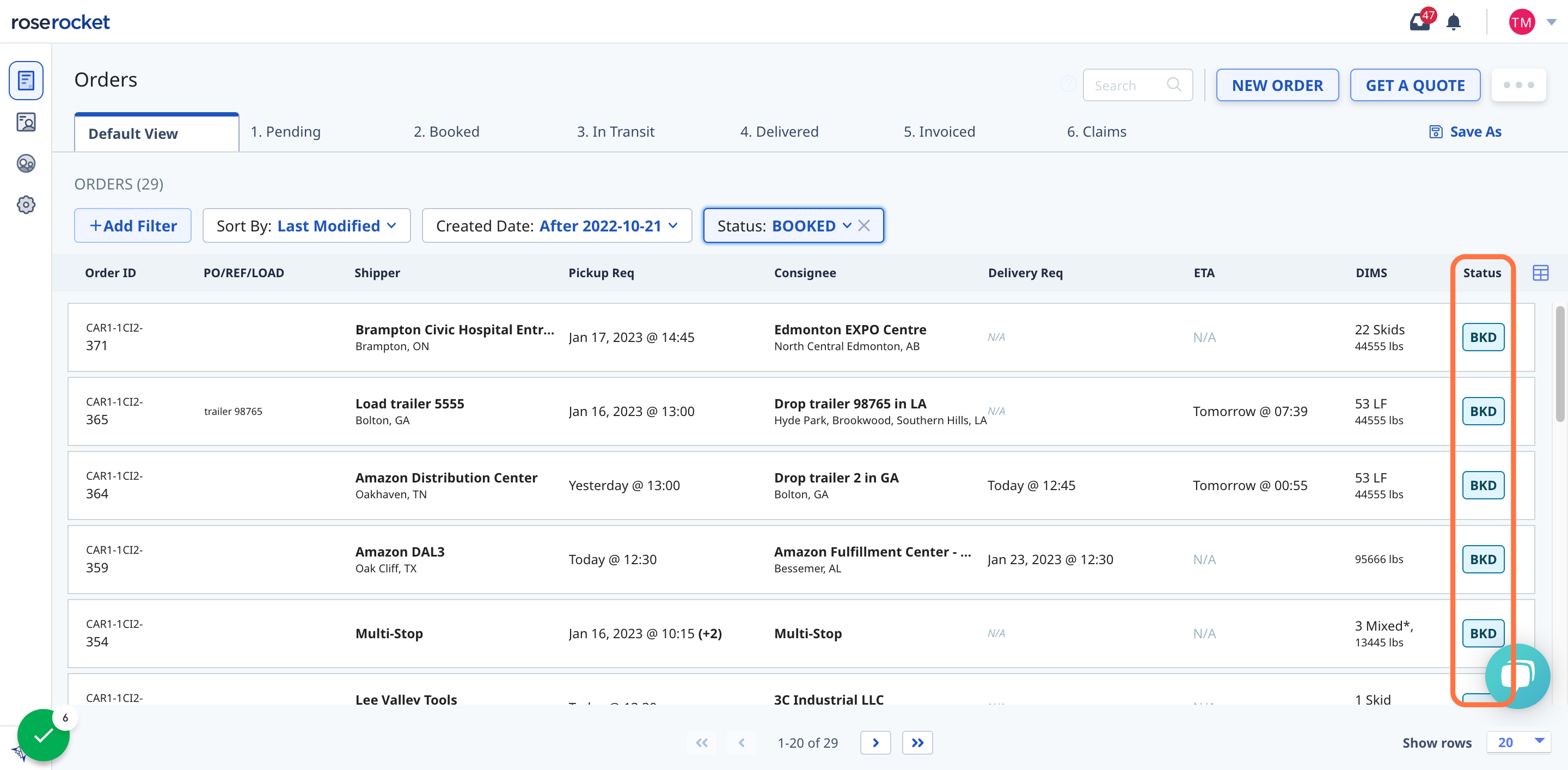Go to the previous page of orders
This screenshot has width=1568, height=770.
click(742, 742)
